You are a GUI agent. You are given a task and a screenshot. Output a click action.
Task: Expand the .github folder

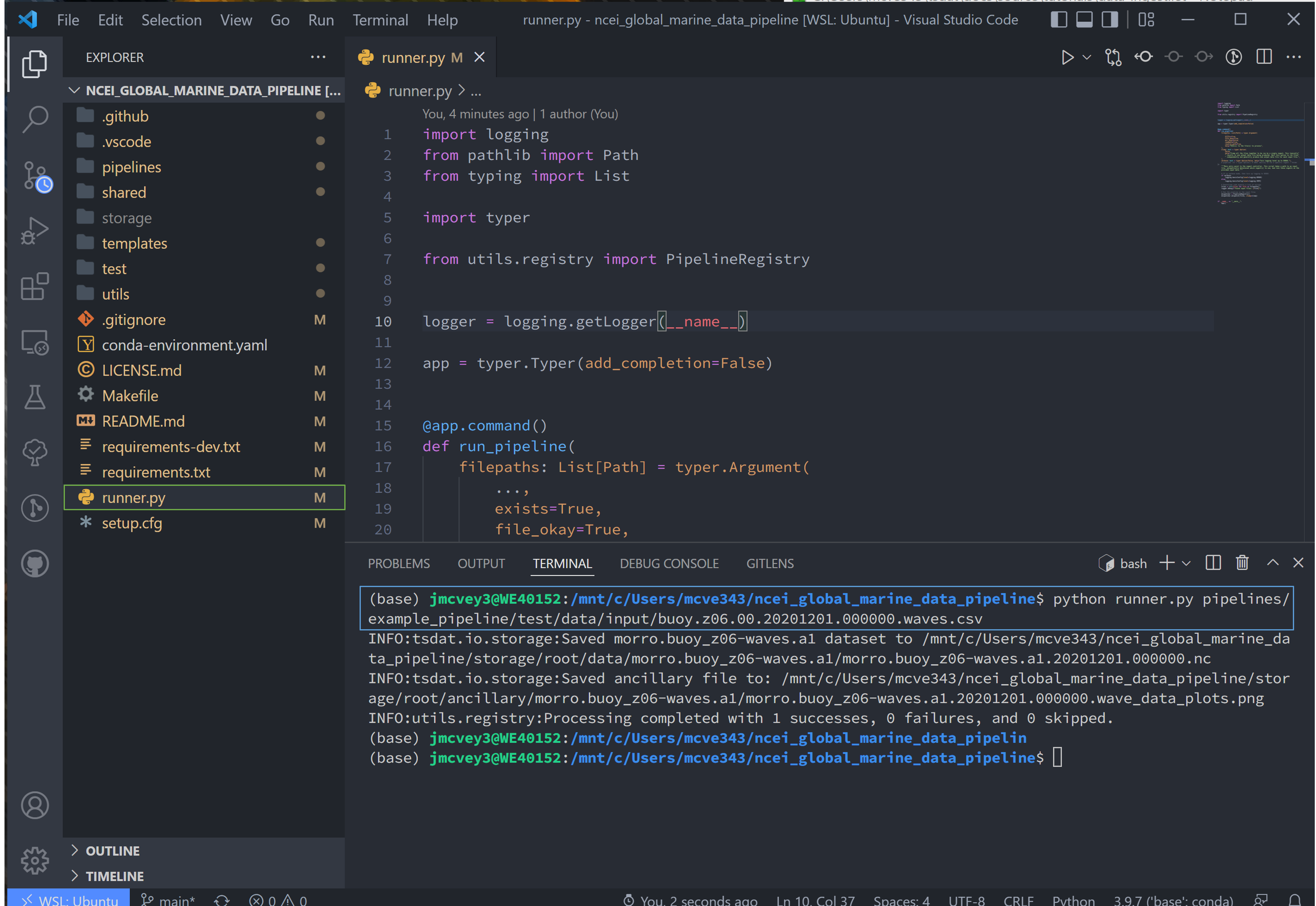point(205,116)
